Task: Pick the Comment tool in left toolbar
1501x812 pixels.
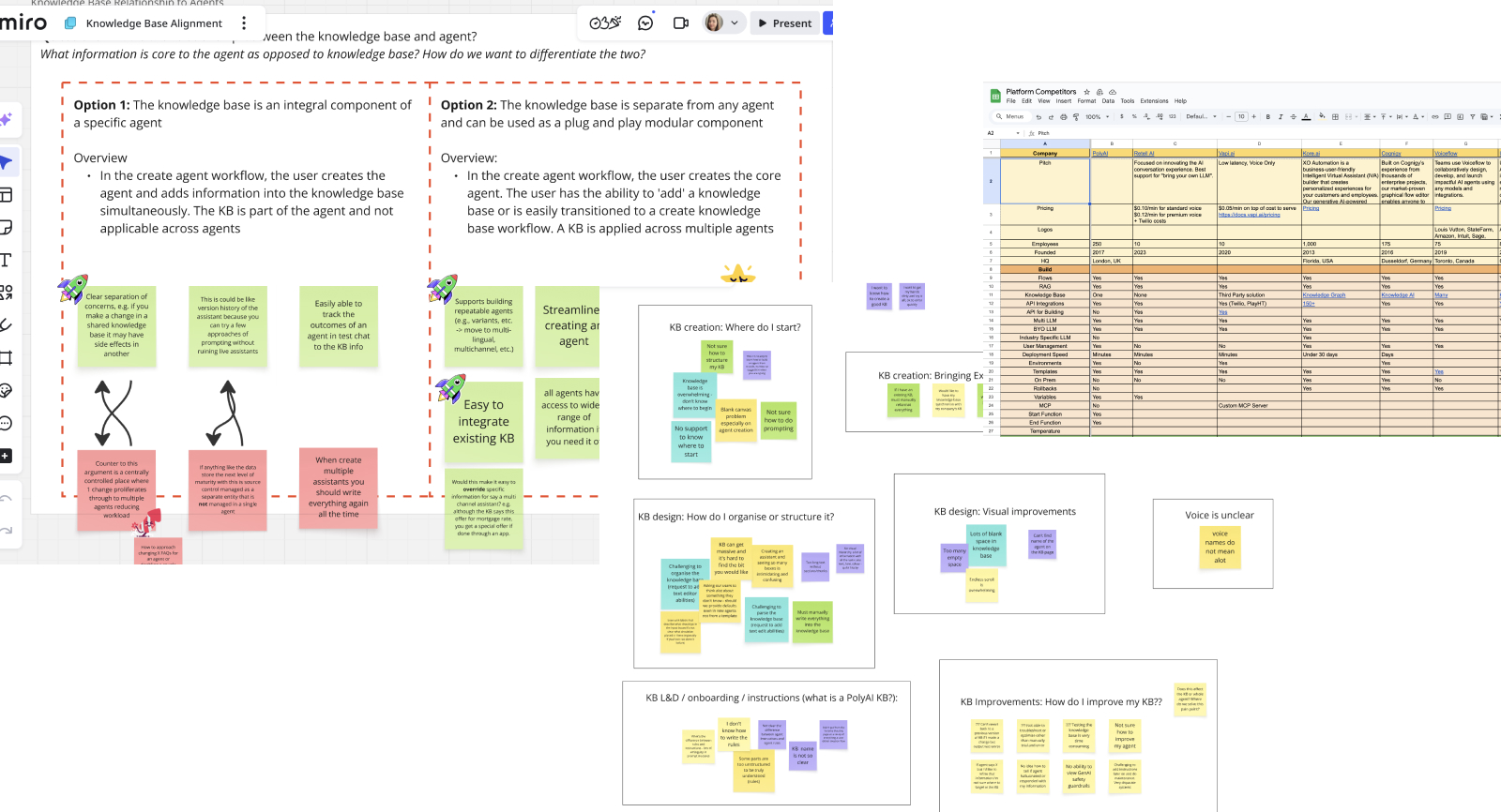Action: click(6, 423)
